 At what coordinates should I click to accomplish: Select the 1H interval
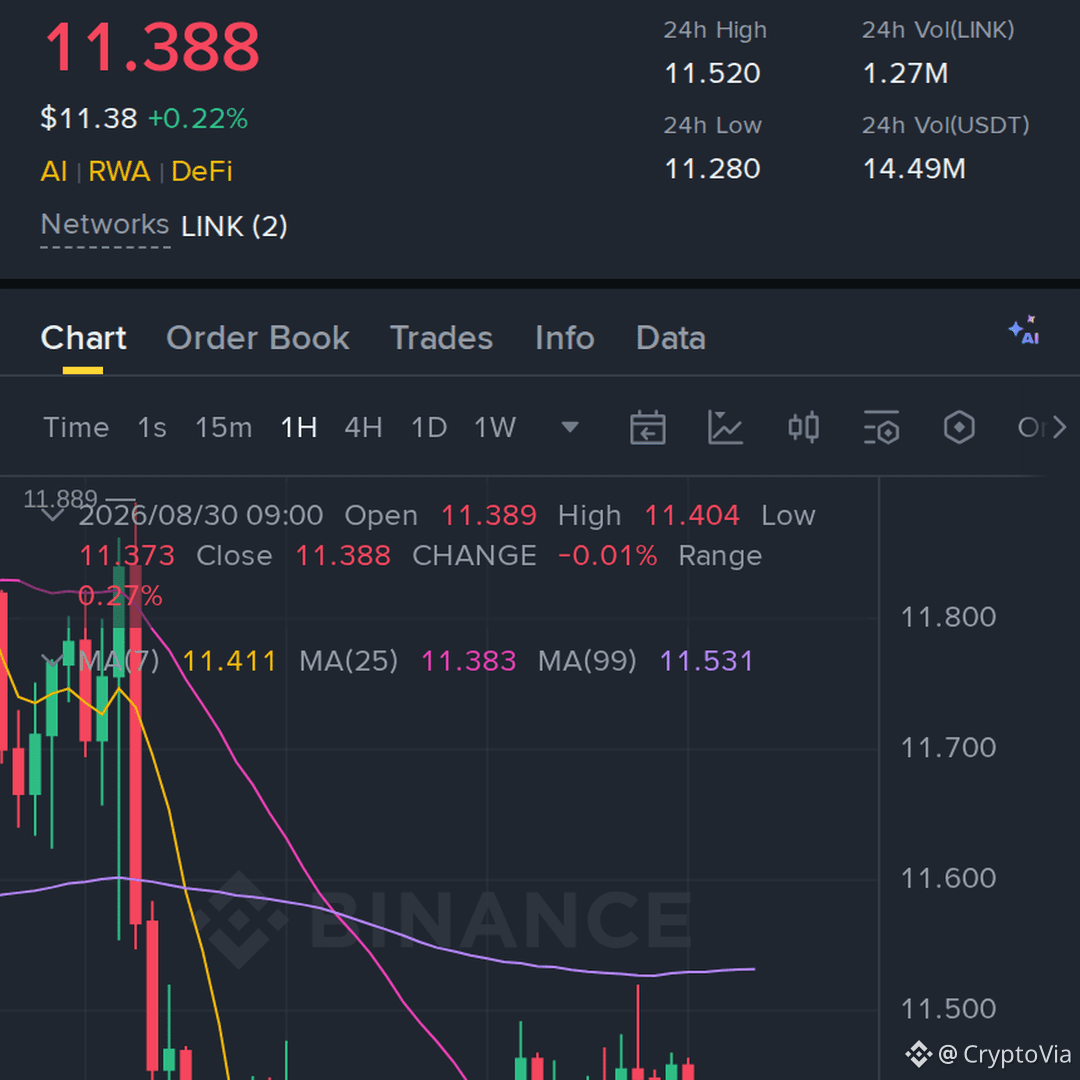pos(299,428)
